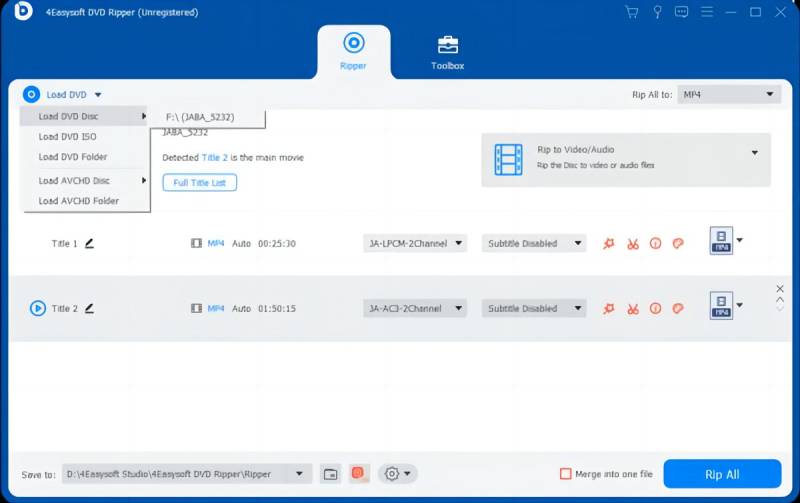Click the Full Title List button
Viewport: 800px width, 503px height.
pyautogui.click(x=200, y=183)
